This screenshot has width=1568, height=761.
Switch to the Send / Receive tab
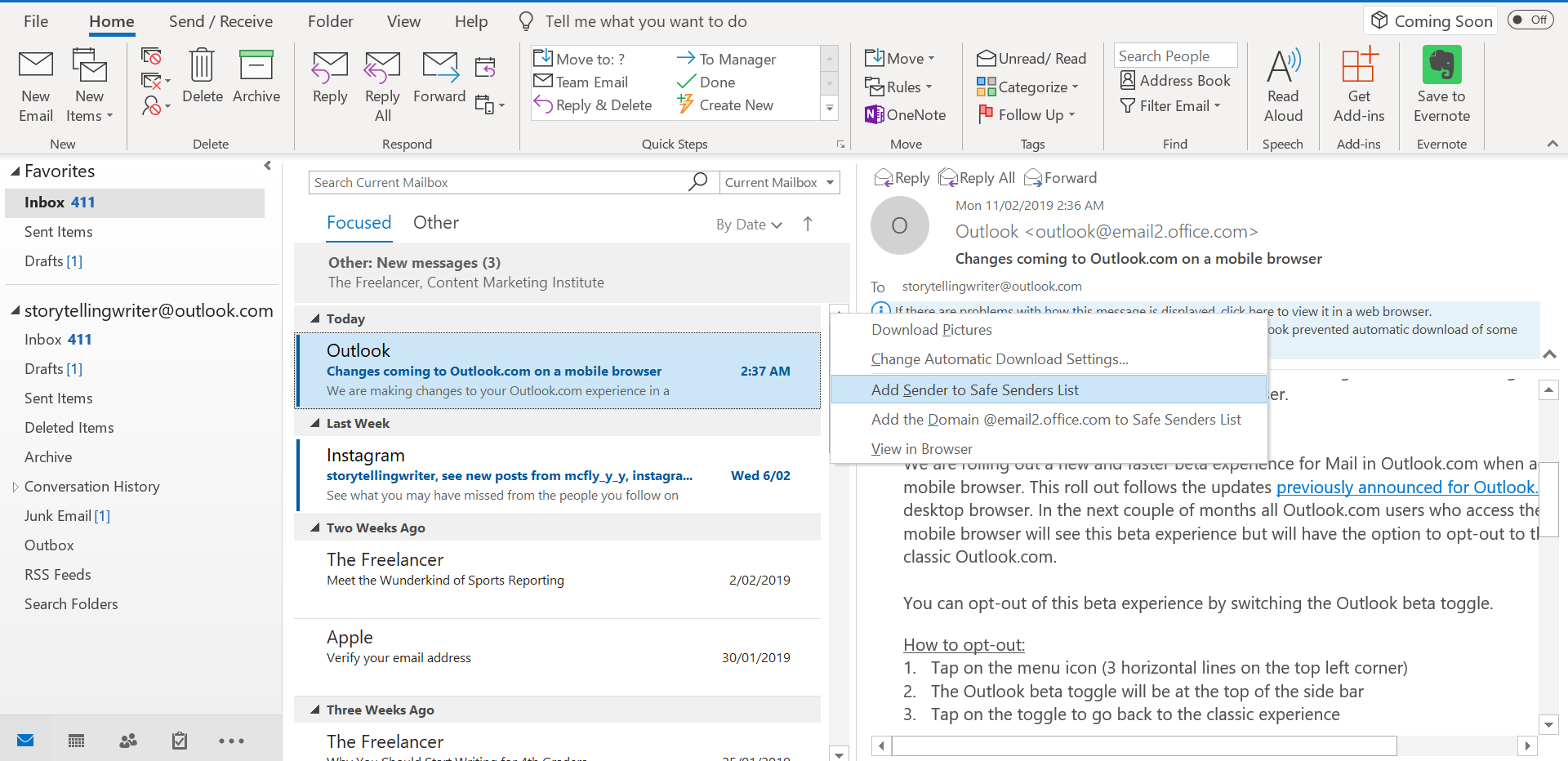click(x=220, y=21)
